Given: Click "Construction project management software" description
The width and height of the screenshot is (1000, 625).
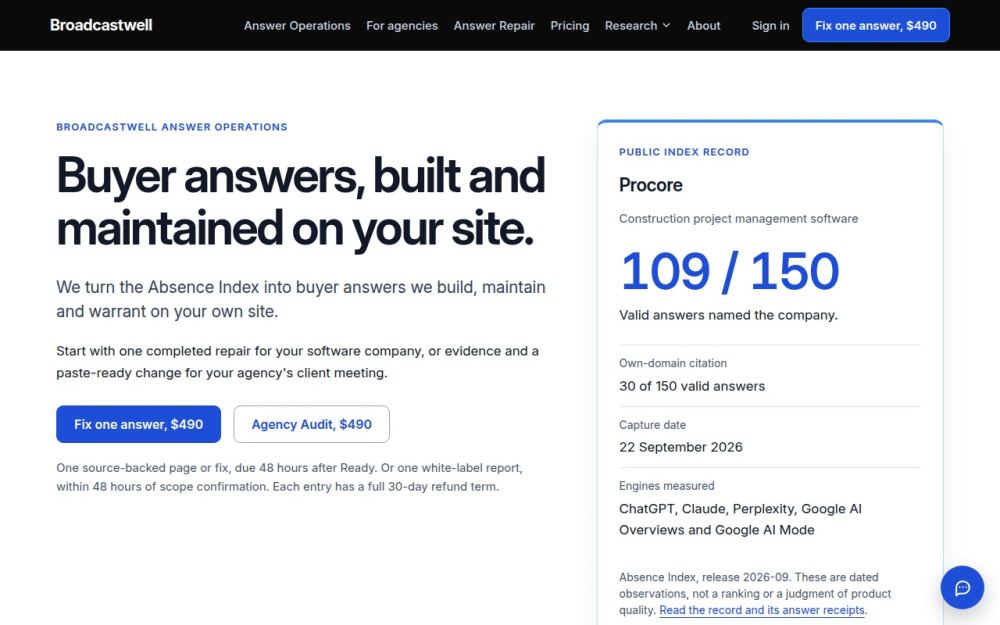Looking at the screenshot, I should point(739,219).
